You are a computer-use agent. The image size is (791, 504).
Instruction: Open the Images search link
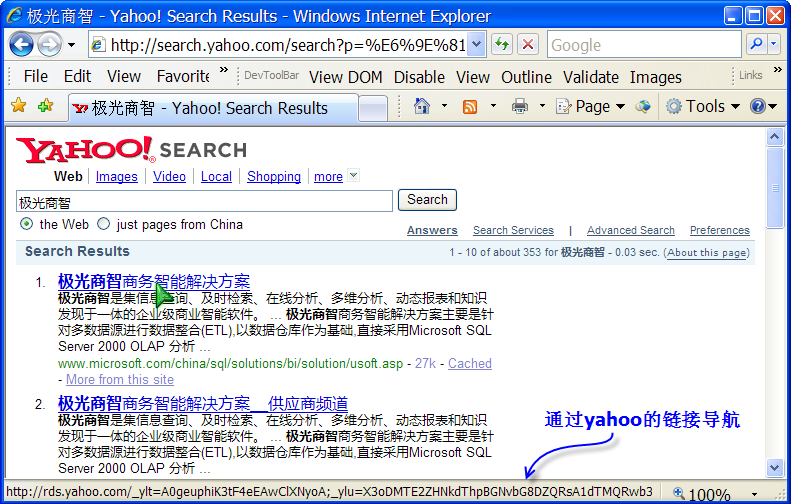[117, 177]
